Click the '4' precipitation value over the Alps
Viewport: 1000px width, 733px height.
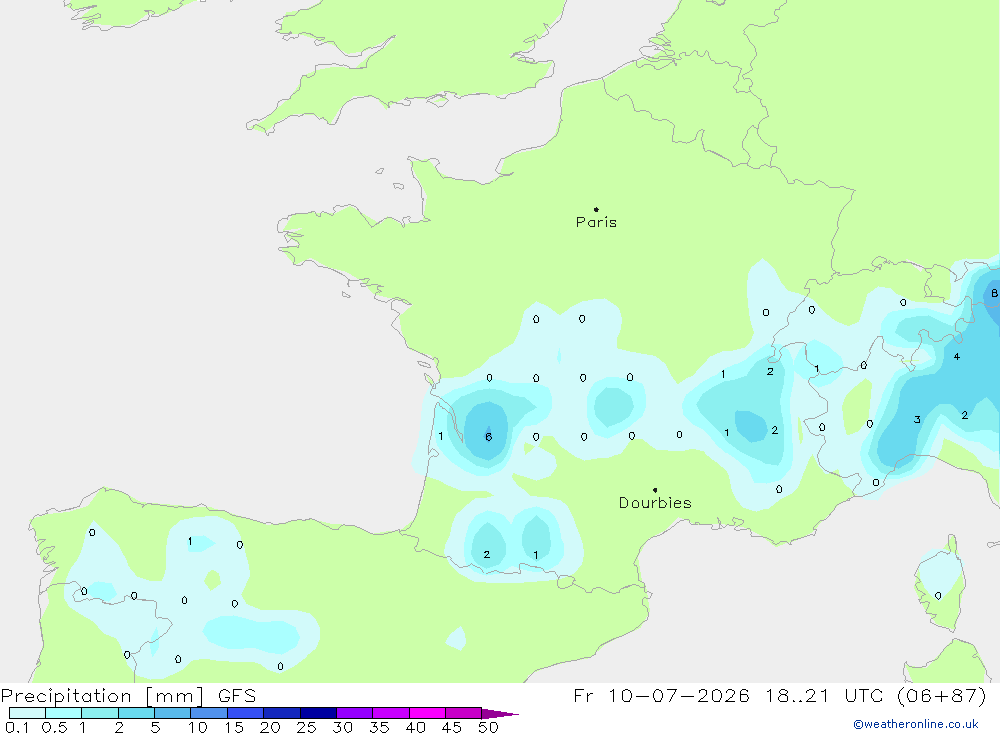pos(957,357)
